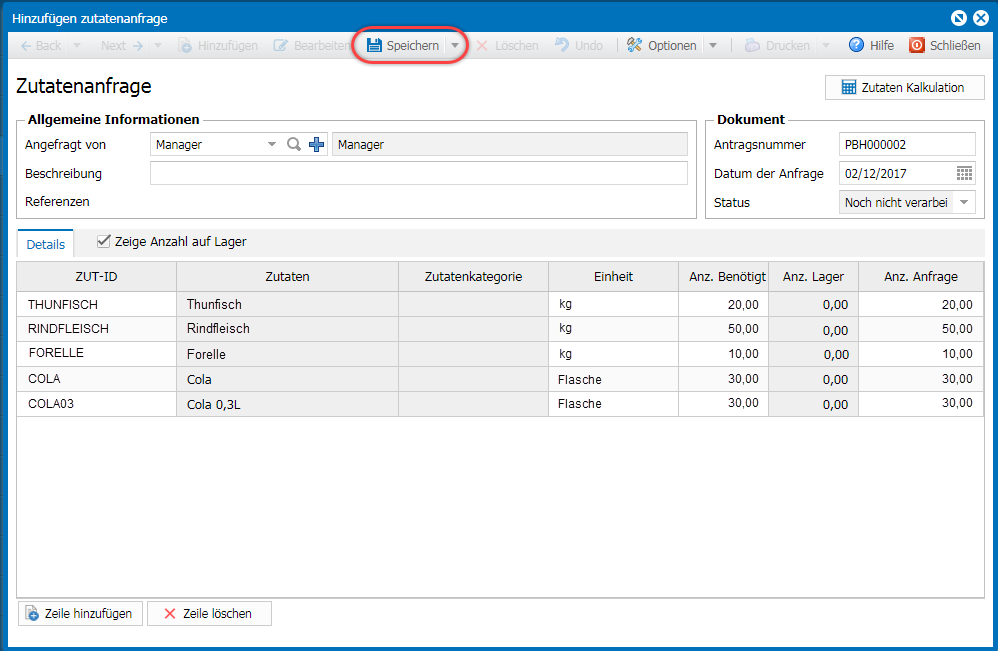This screenshot has height=651, width=998.
Task: Open the Hilfe help icon
Action: 857,45
